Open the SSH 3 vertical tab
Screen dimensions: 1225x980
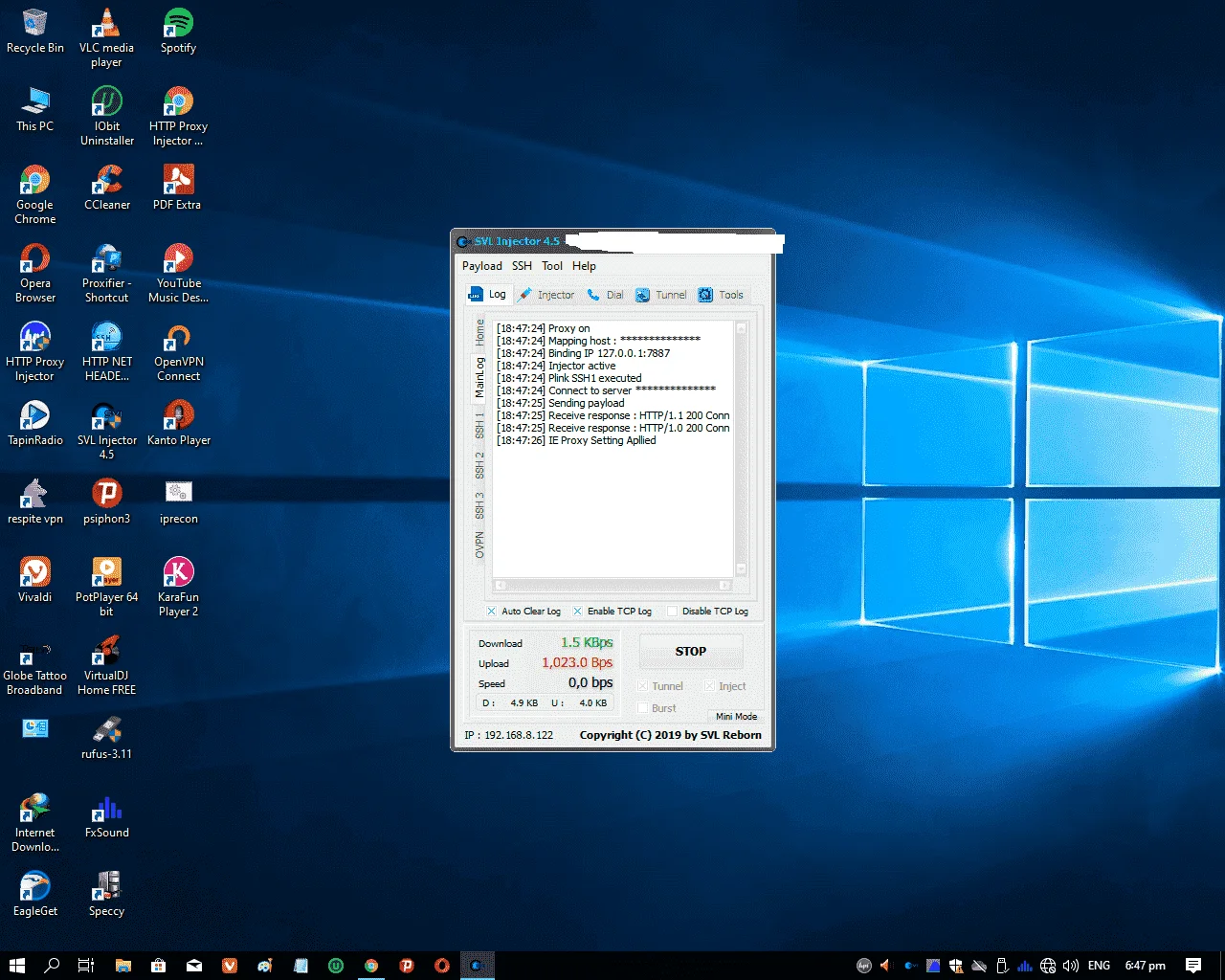click(479, 505)
